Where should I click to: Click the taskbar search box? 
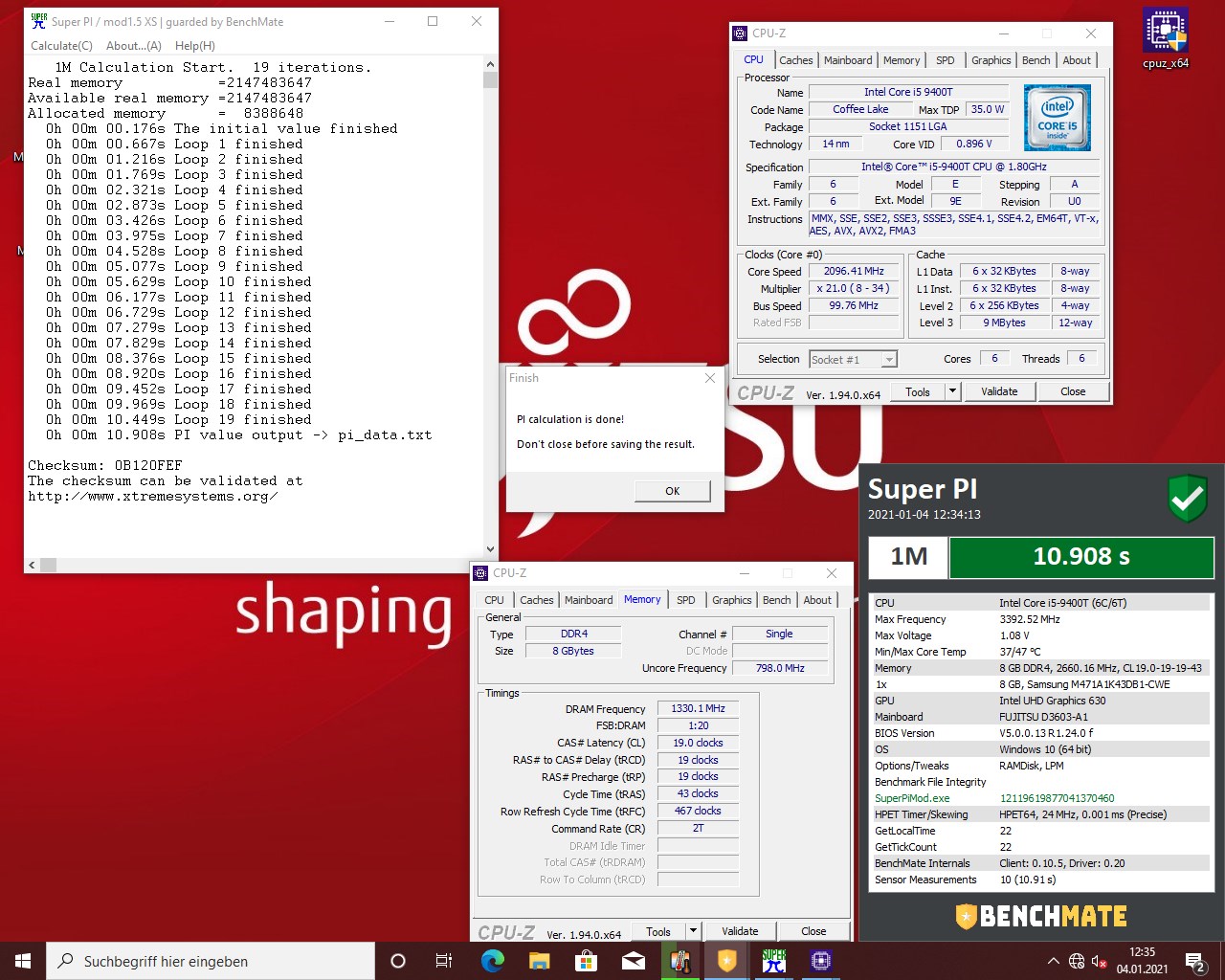tap(211, 961)
